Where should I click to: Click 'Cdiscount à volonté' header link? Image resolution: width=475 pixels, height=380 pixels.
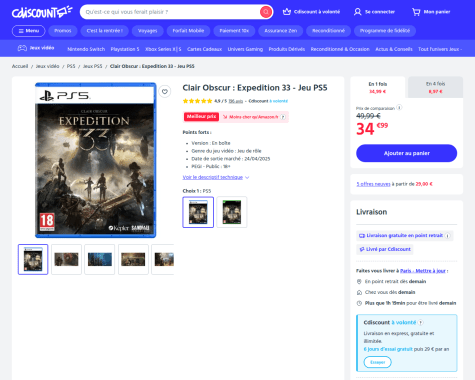click(x=317, y=12)
